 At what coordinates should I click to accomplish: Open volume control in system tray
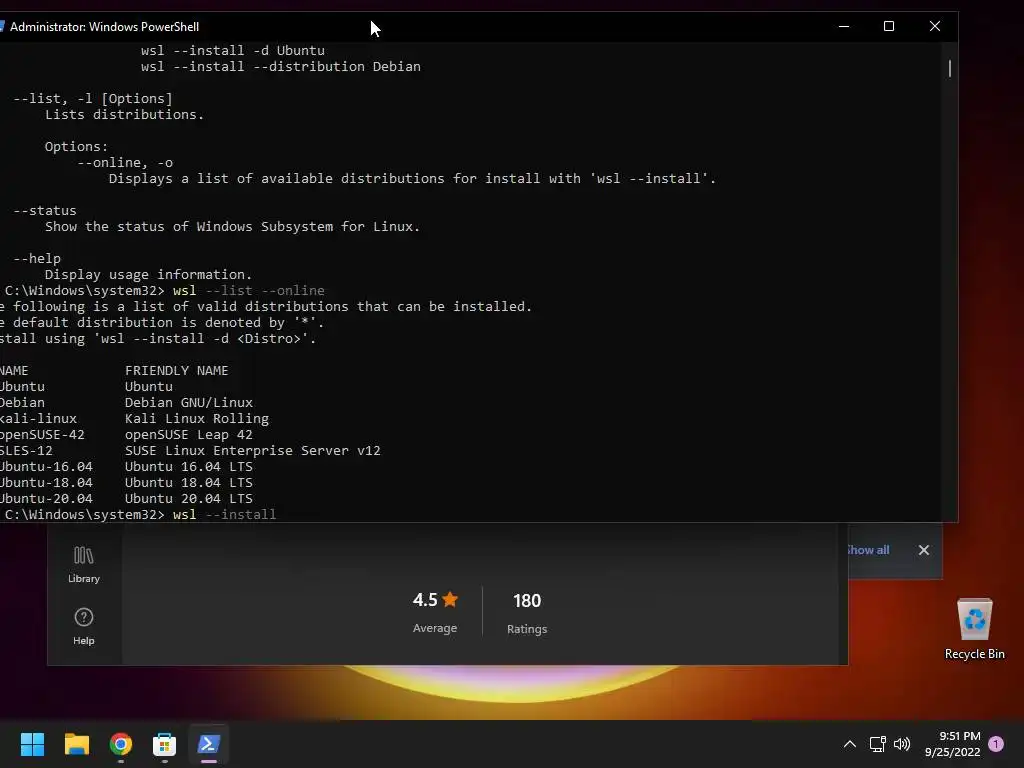click(x=902, y=744)
